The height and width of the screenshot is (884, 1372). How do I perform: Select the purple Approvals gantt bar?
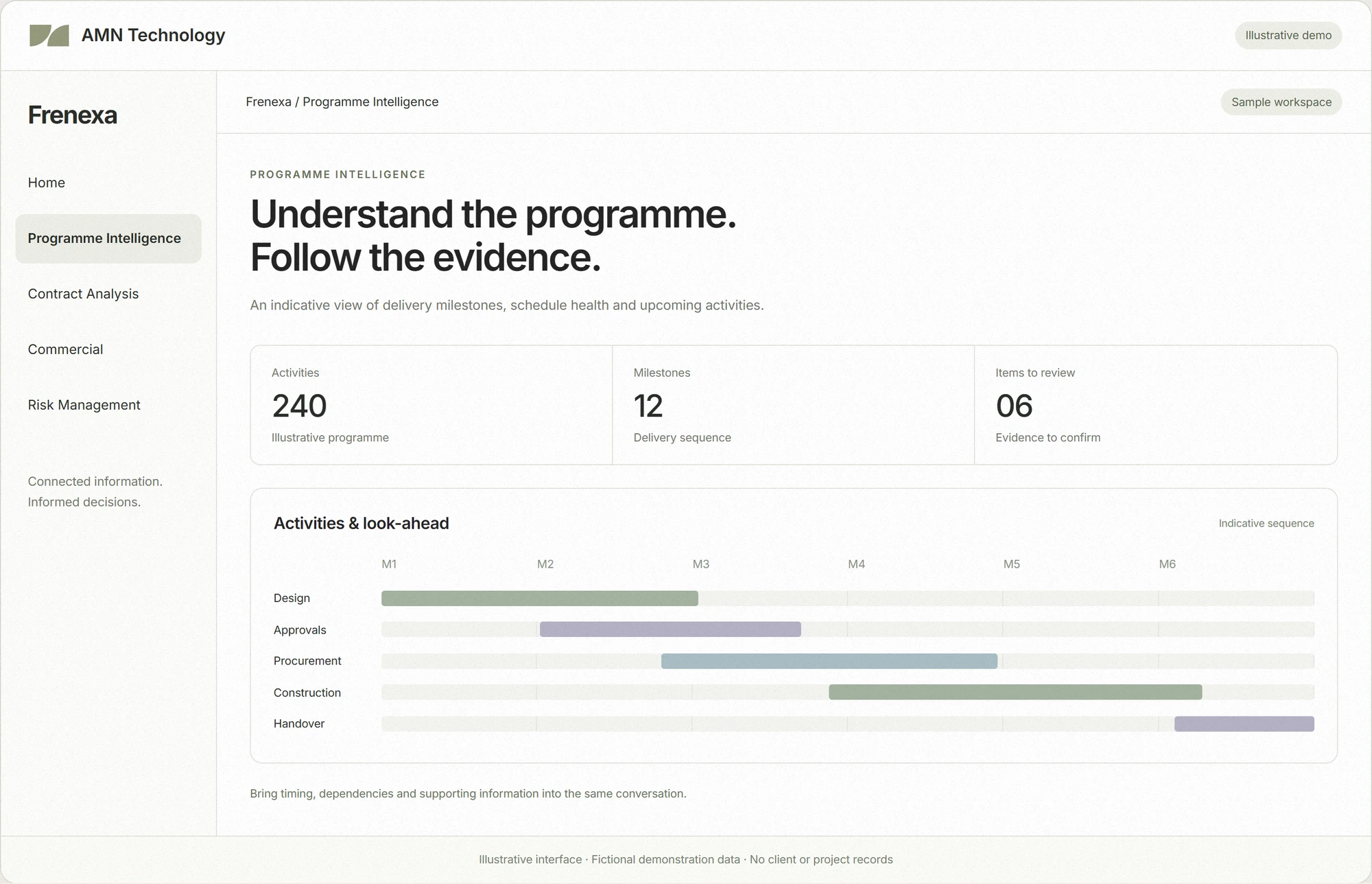coord(670,629)
